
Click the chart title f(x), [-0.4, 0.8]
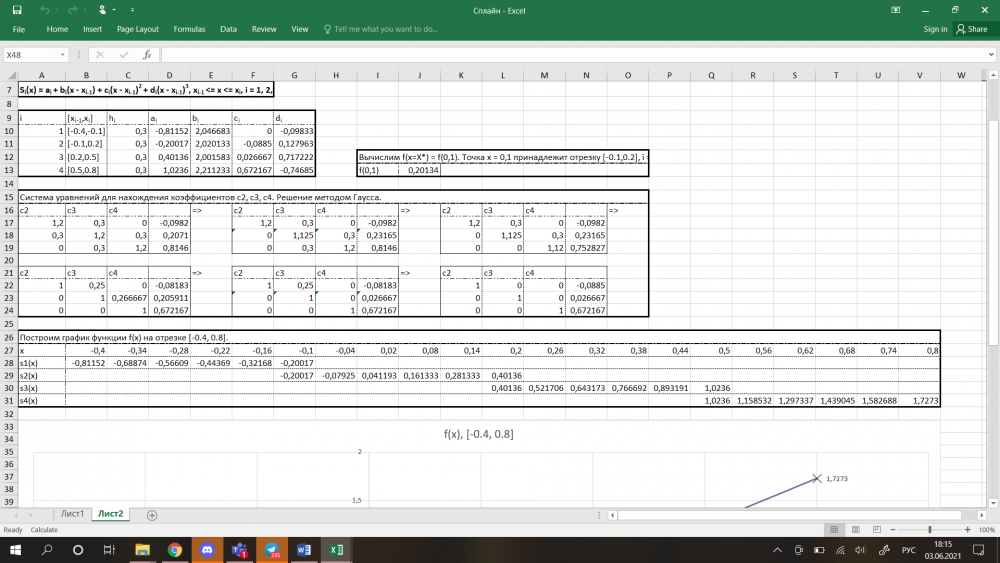coord(478,434)
